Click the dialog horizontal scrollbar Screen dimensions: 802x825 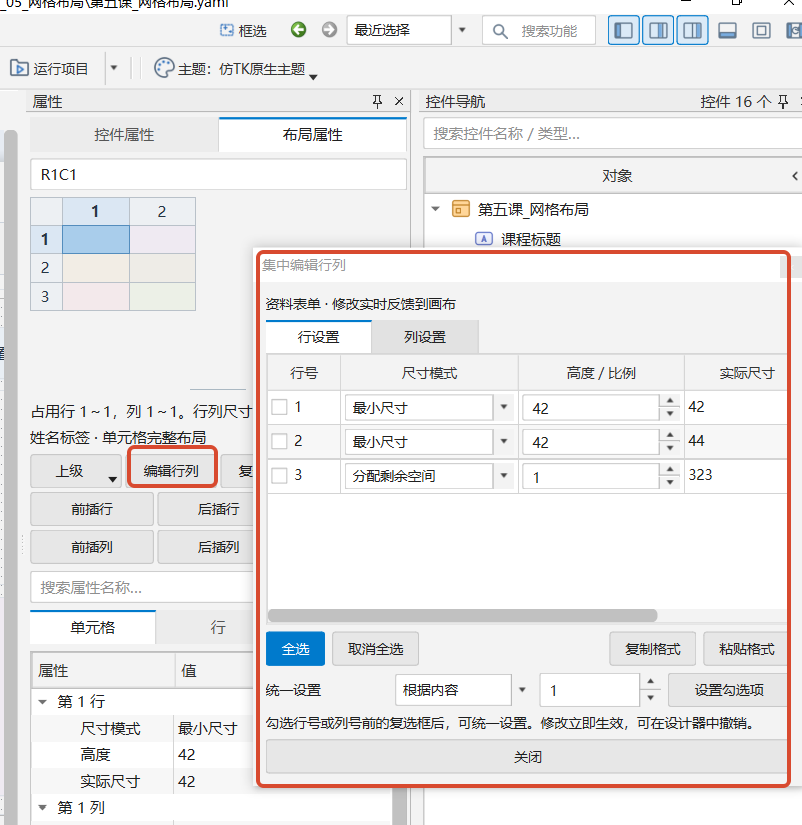pyautogui.click(x=462, y=615)
